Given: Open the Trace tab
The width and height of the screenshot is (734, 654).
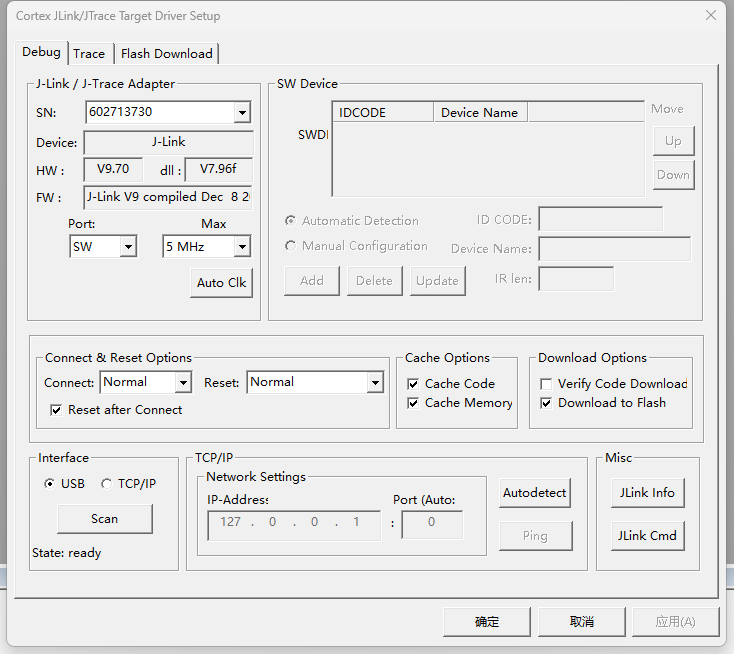Looking at the screenshot, I should 89,54.
